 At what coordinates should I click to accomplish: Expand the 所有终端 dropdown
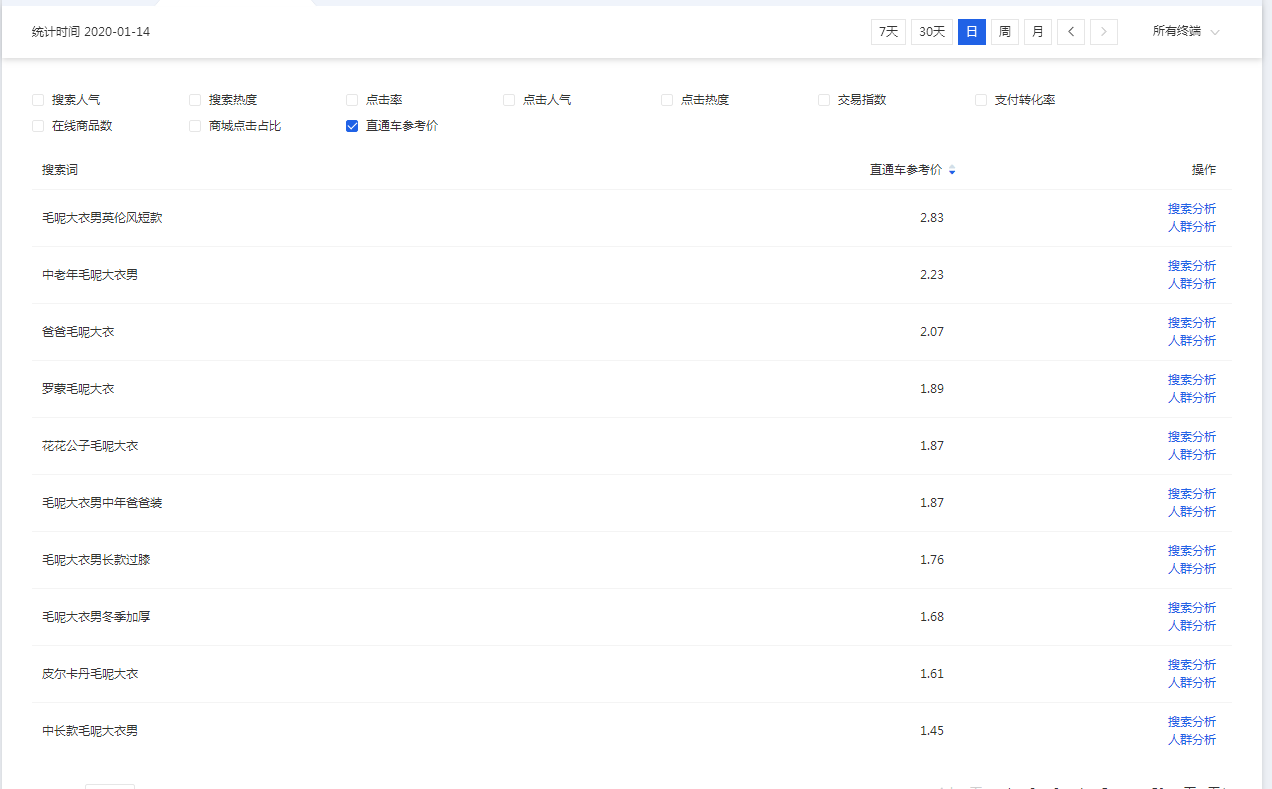coord(1186,32)
